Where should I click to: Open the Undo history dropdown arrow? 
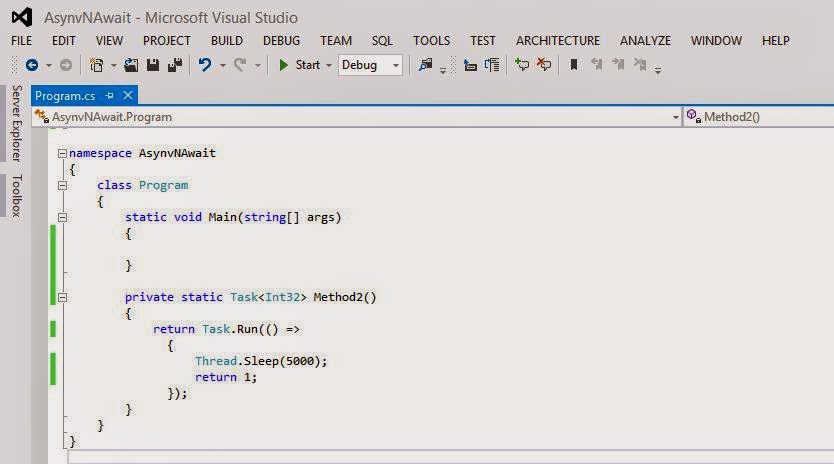coord(222,65)
